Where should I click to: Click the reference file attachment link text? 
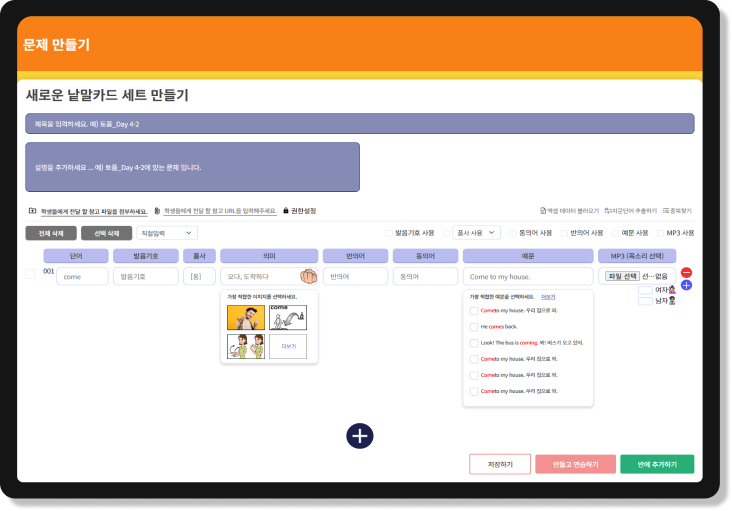(x=94, y=211)
